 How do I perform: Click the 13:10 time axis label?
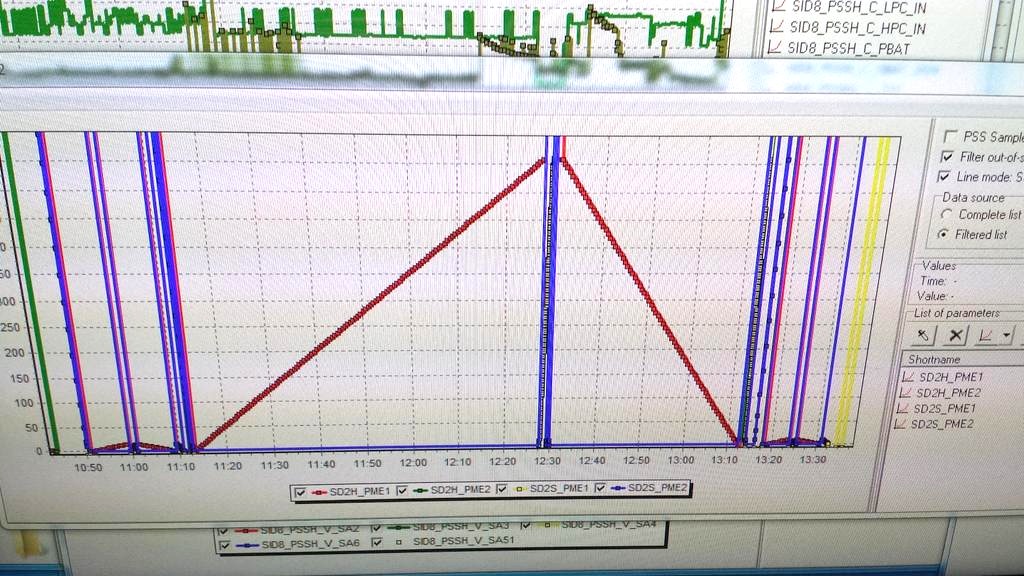click(725, 460)
